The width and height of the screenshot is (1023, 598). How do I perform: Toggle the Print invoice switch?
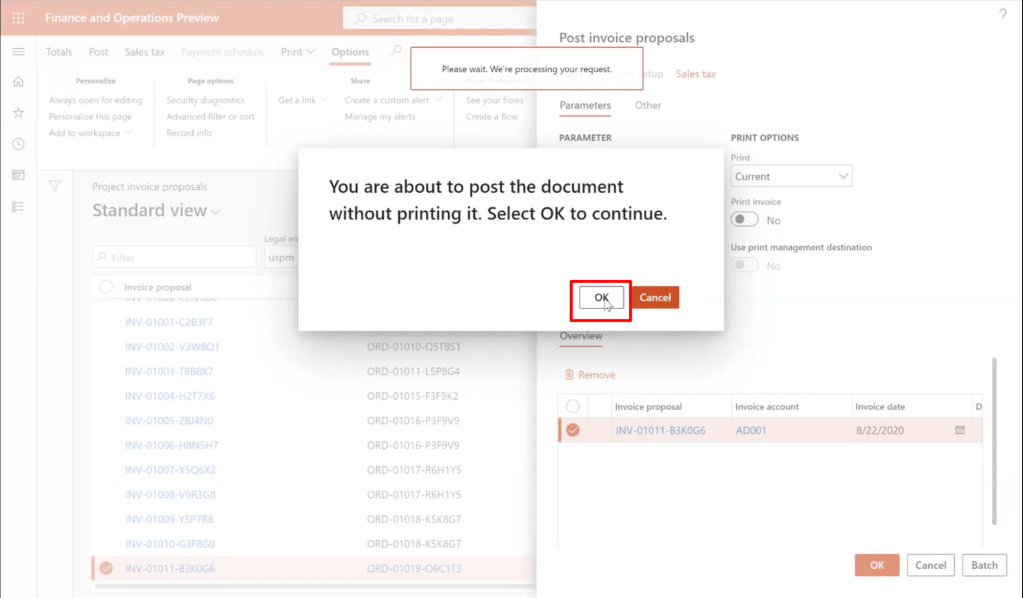pyautogui.click(x=745, y=219)
